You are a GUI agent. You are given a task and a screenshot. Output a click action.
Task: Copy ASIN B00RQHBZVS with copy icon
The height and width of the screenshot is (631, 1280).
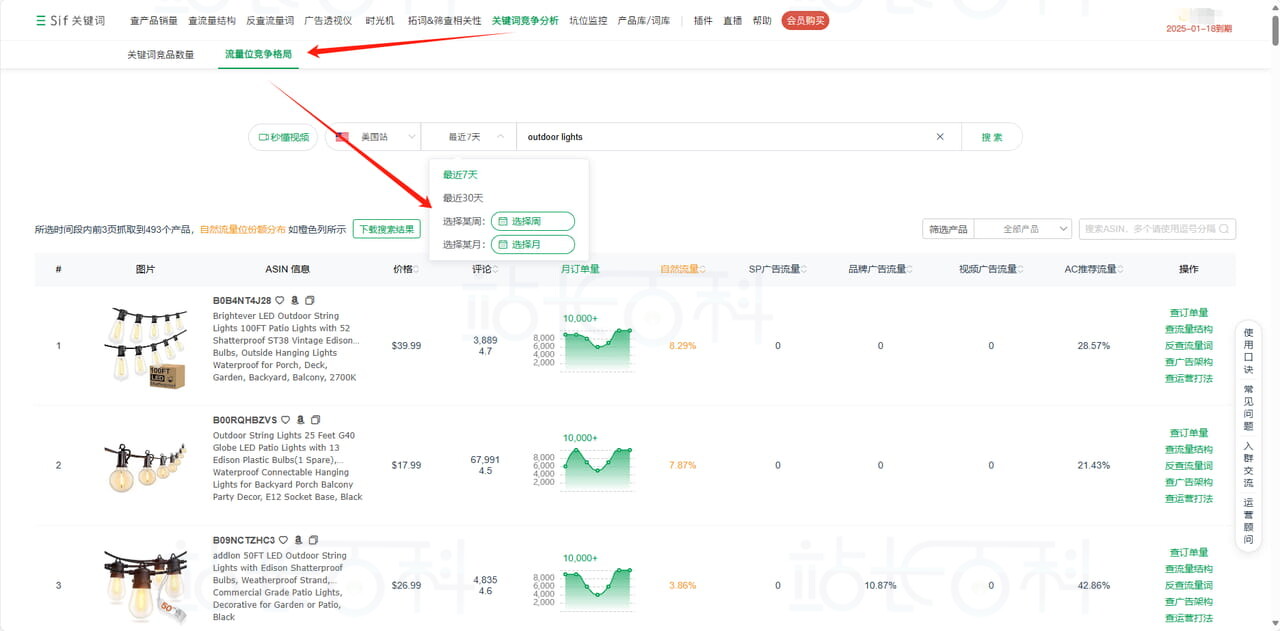point(315,420)
